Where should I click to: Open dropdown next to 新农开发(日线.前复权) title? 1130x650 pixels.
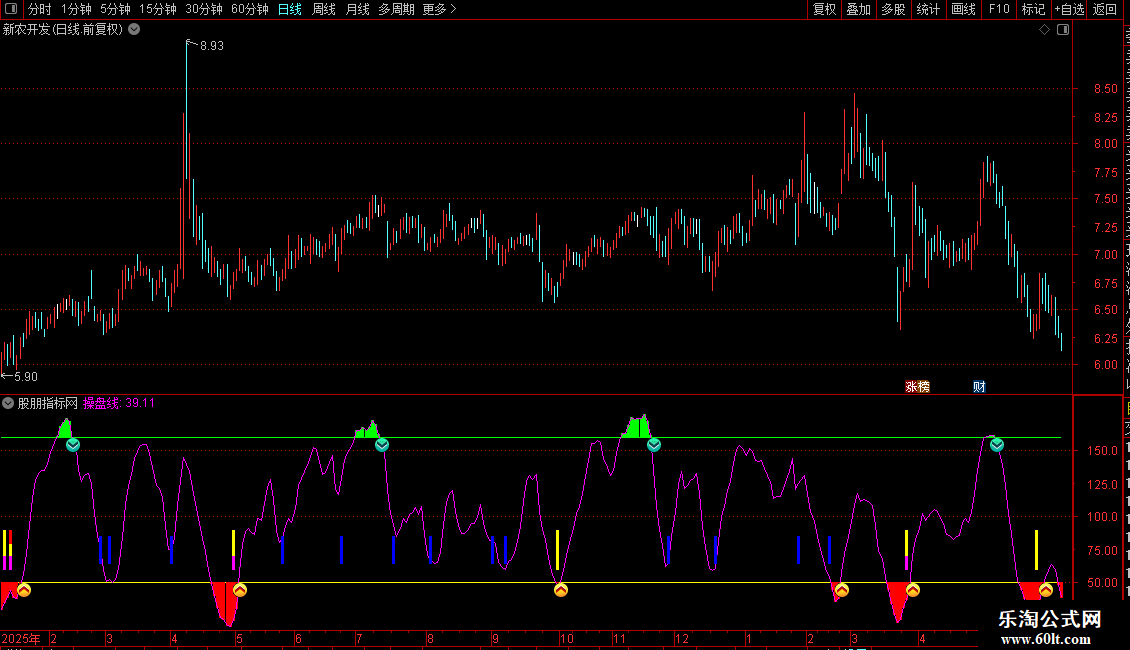(134, 30)
